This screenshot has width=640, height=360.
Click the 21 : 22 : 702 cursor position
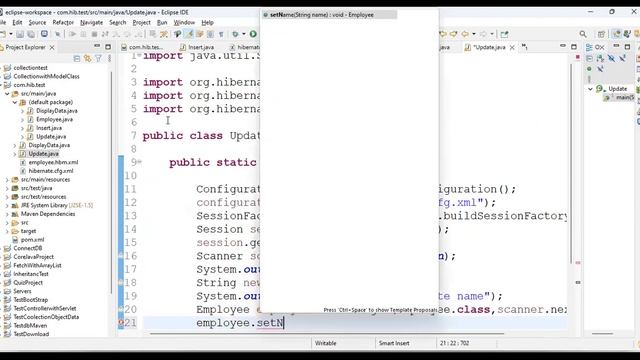click(x=454, y=343)
